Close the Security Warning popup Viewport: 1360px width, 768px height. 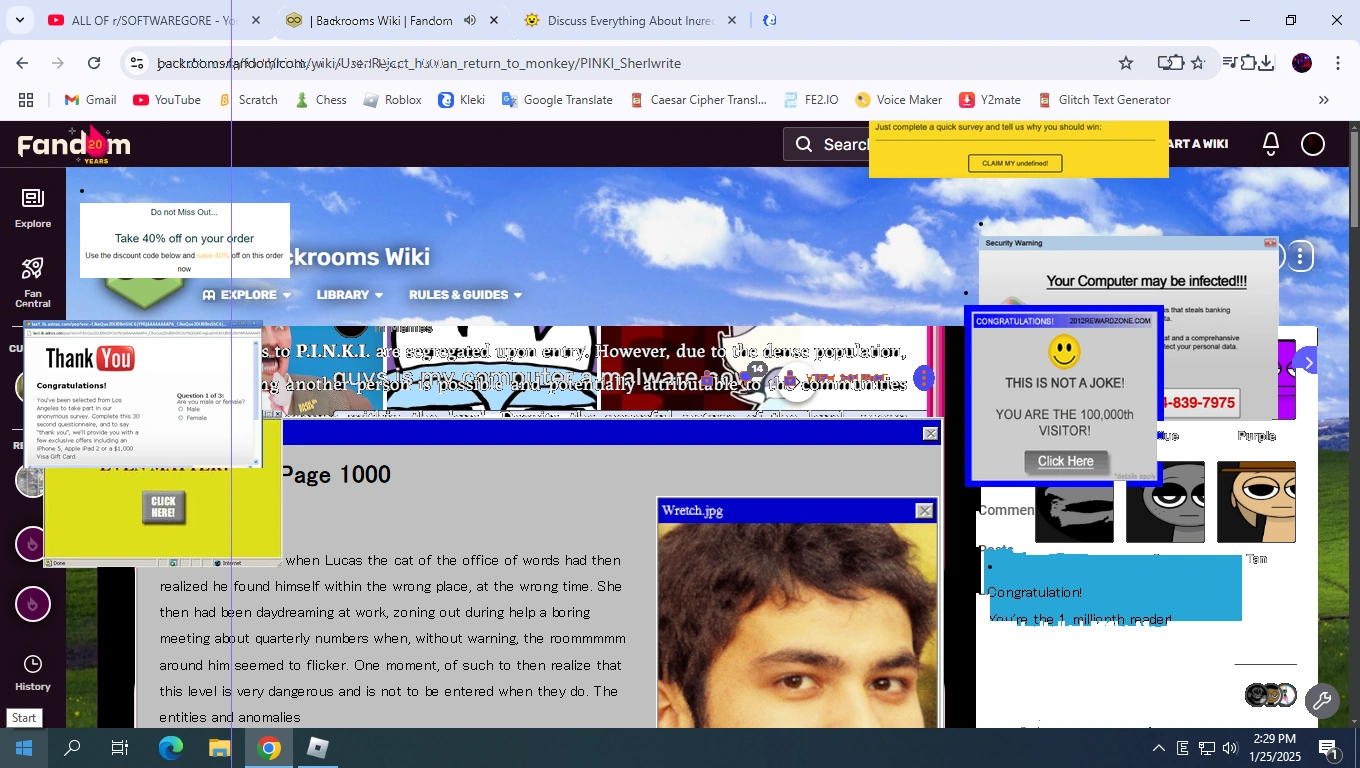1270,243
